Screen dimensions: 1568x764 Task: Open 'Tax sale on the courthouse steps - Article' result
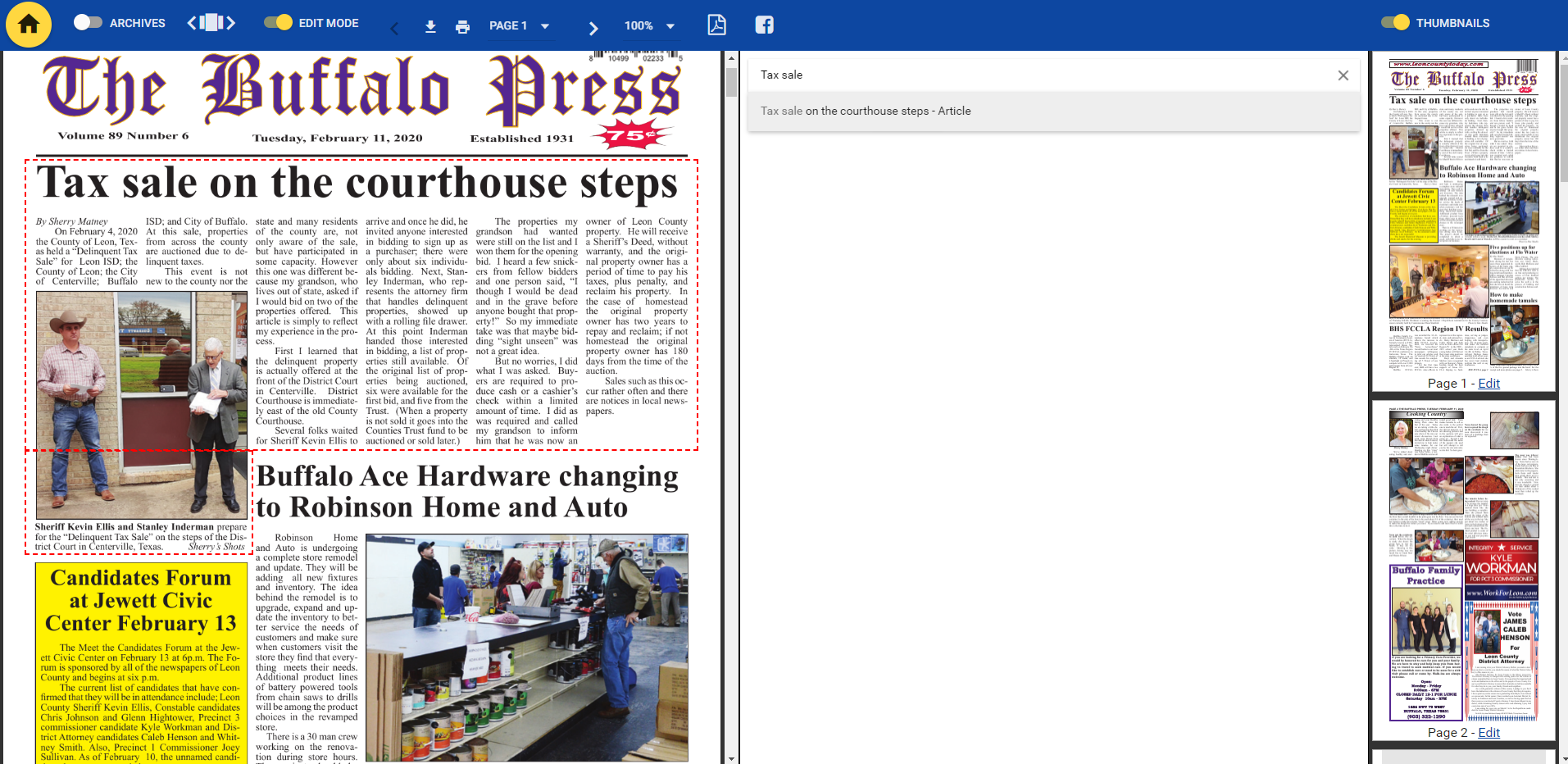(1054, 111)
